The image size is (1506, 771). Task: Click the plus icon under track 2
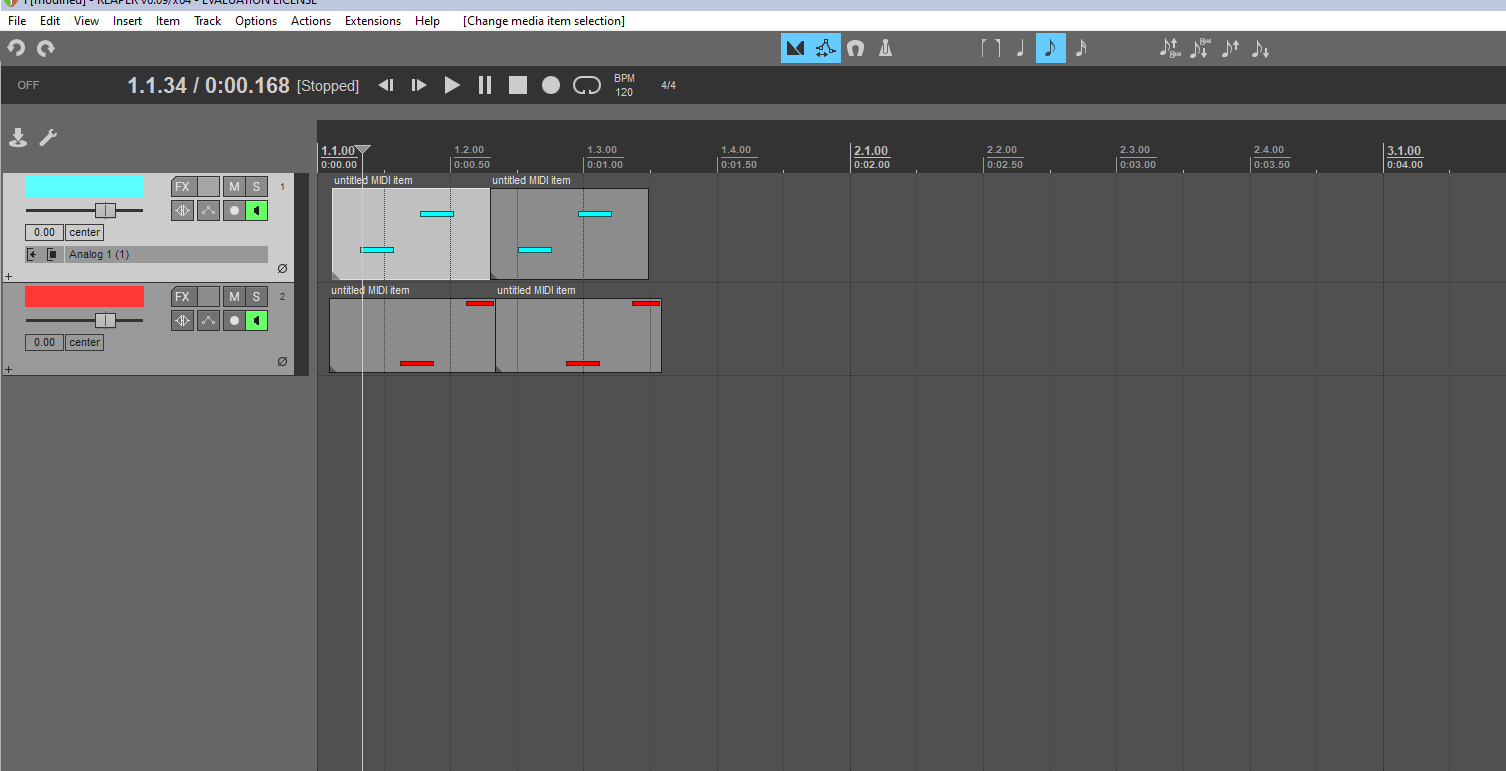pyautogui.click(x=8, y=369)
